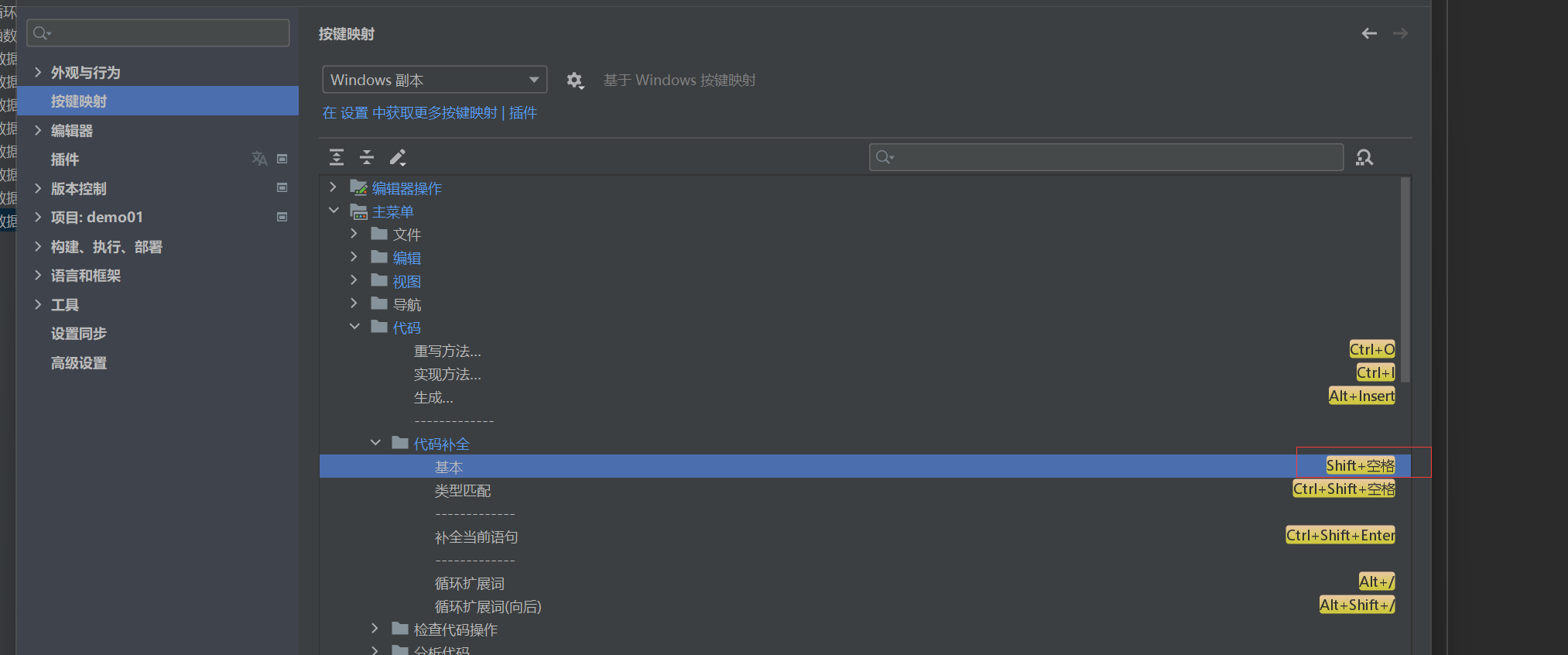1568x655 pixels.
Task: Click project-level icon beside 插件 row
Action: (282, 159)
